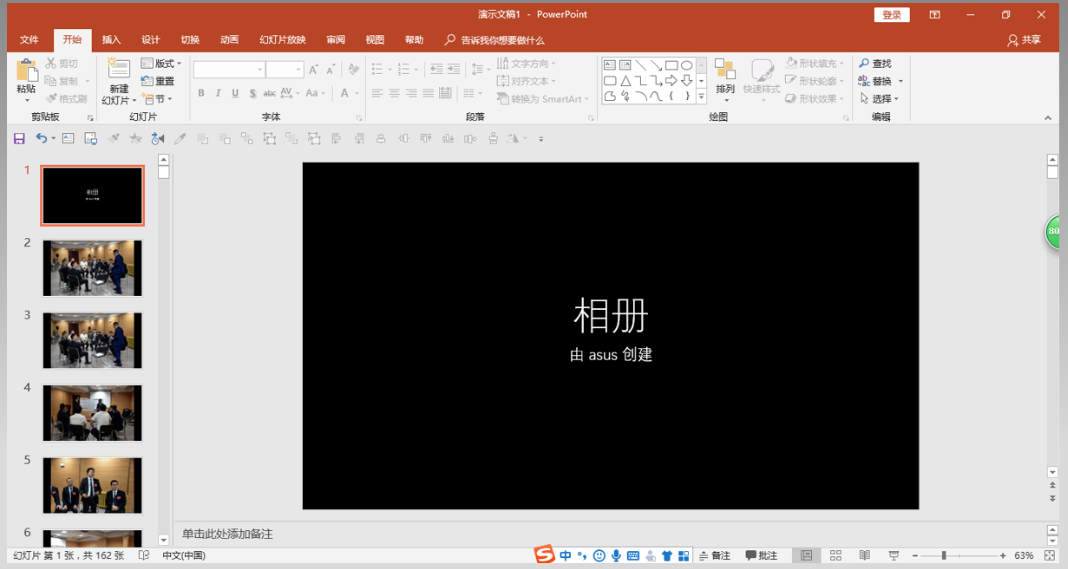Click the zoom slider in status bar
The height and width of the screenshot is (569, 1068).
coord(943,555)
